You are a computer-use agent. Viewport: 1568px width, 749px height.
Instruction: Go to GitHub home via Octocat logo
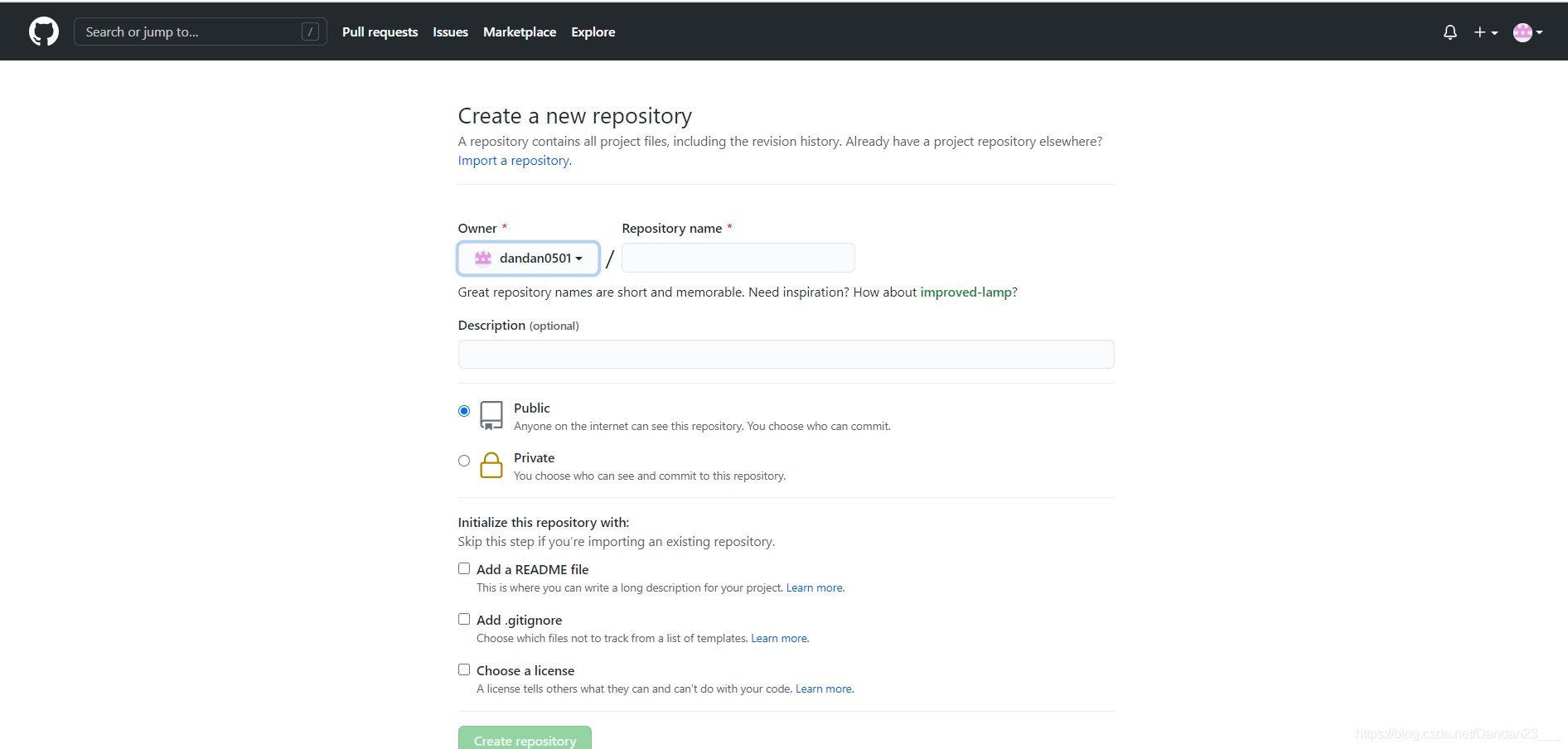(44, 31)
